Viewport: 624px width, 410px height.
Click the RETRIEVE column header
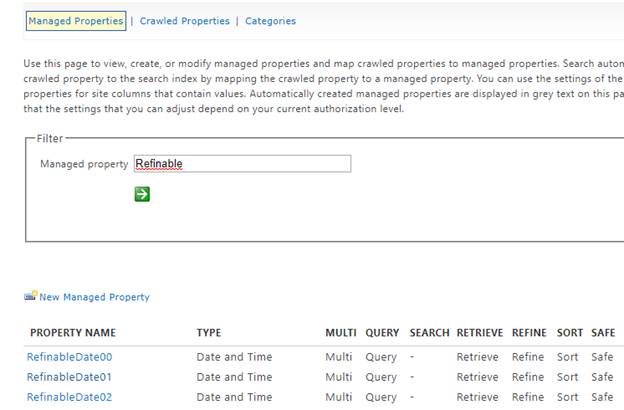click(x=479, y=333)
